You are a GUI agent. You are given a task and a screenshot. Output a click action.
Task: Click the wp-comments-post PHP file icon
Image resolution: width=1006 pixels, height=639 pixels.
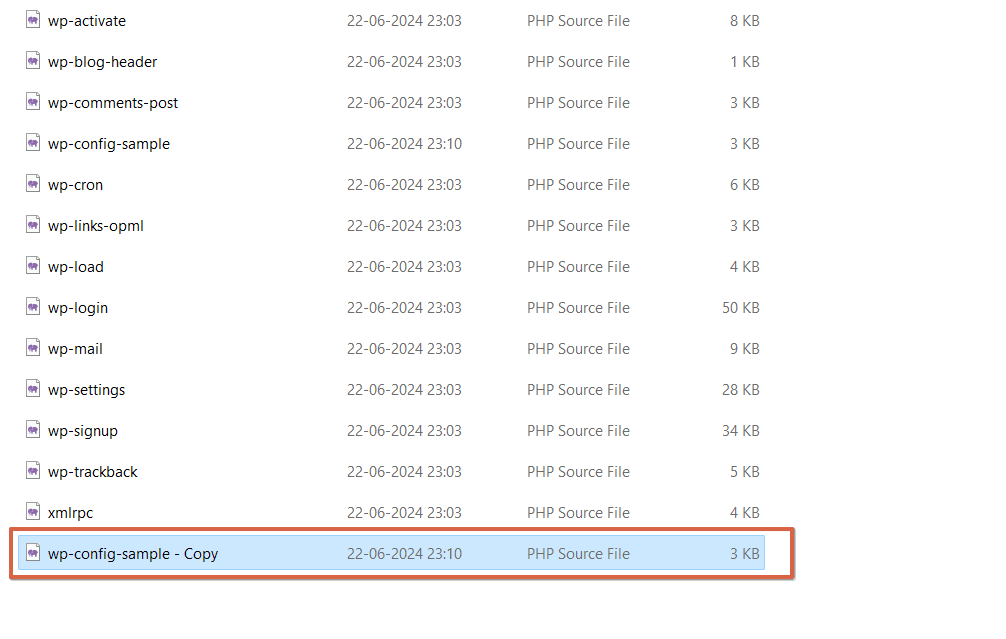point(33,102)
